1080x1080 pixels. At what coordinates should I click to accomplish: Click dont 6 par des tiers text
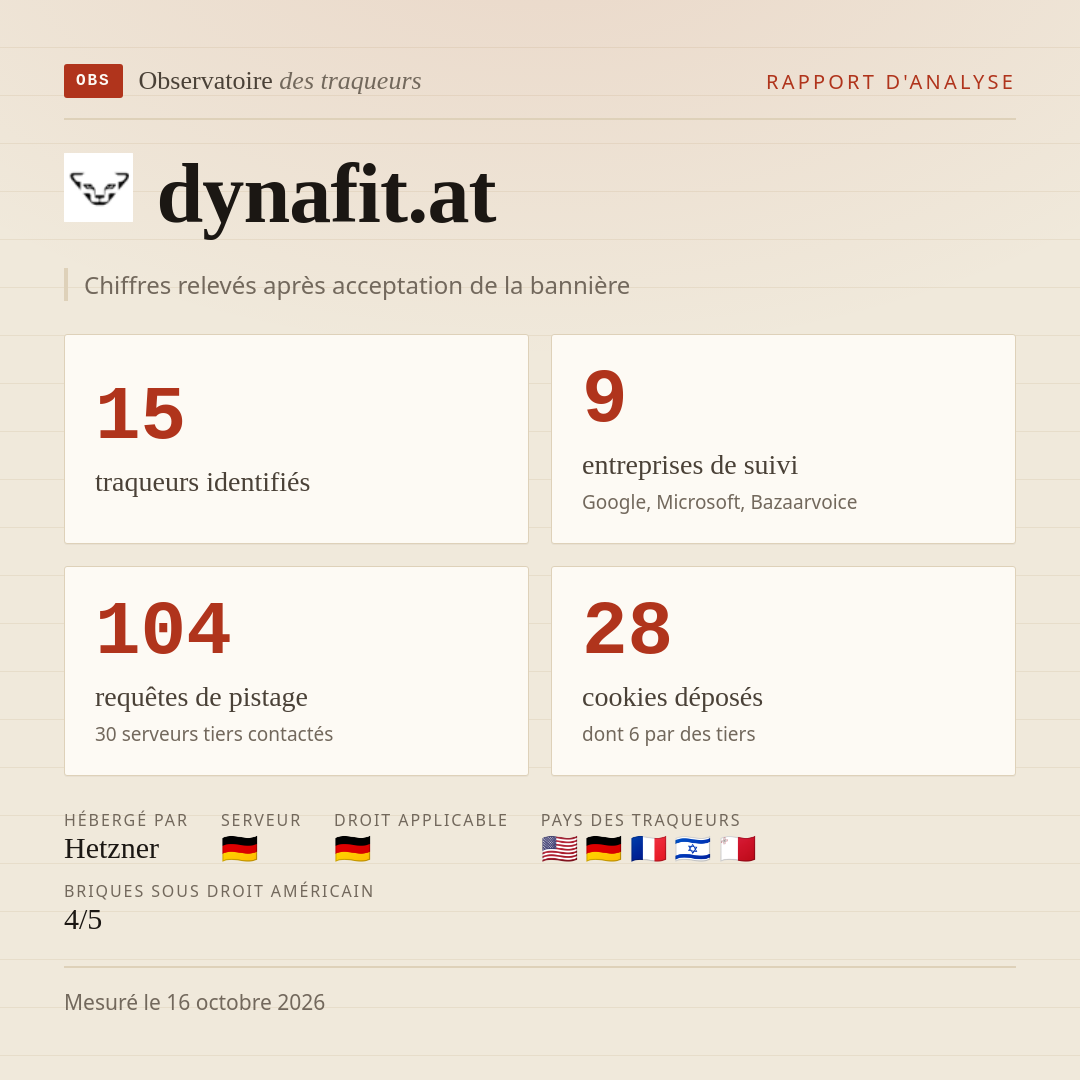point(669,734)
